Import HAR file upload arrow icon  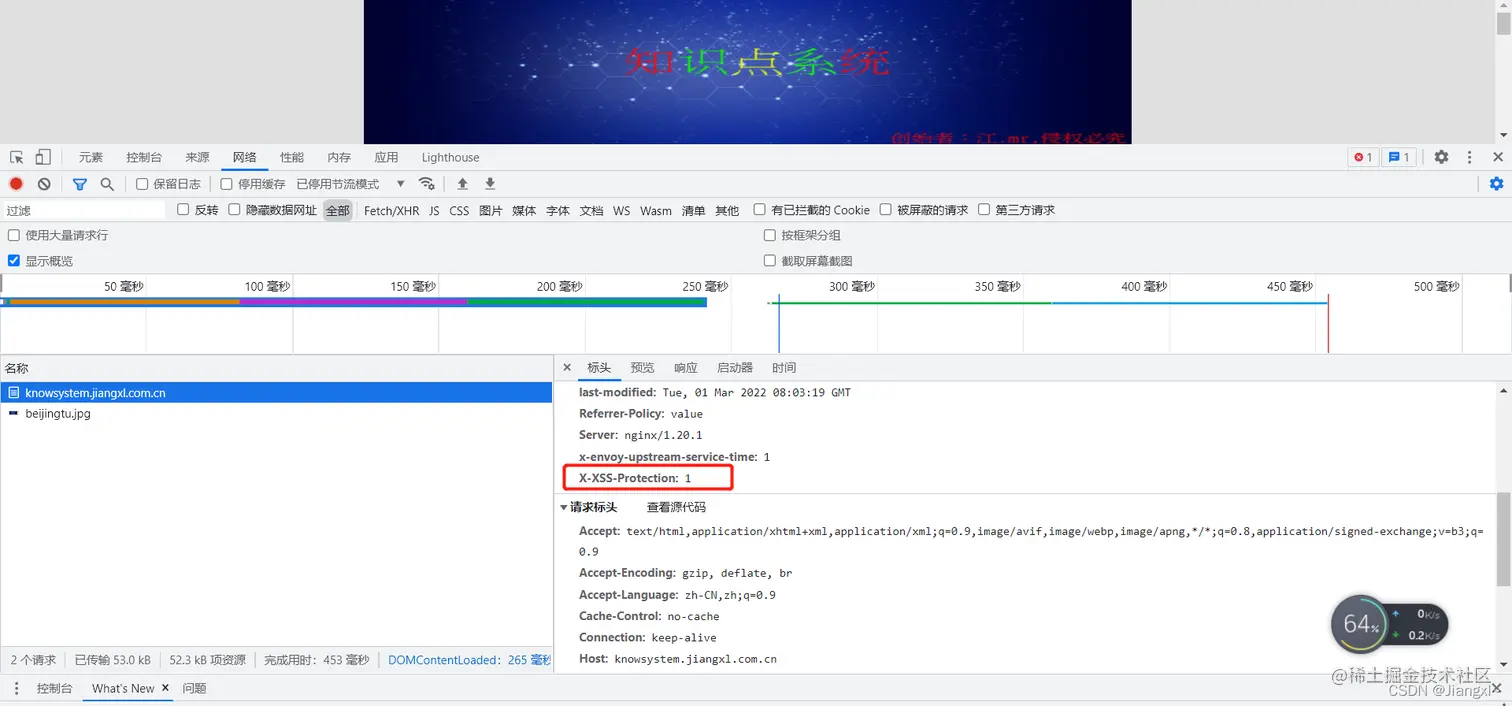(462, 184)
